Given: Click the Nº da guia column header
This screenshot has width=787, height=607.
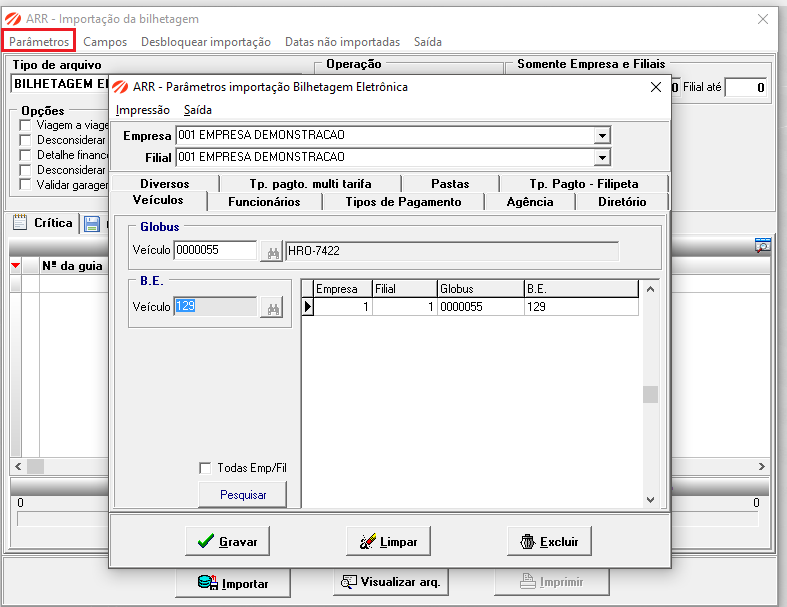Looking at the screenshot, I should click(x=73, y=266).
